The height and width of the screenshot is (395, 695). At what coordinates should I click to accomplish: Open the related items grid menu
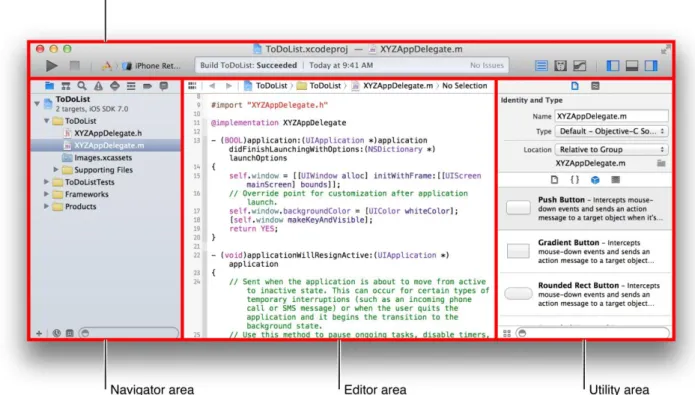pos(192,86)
